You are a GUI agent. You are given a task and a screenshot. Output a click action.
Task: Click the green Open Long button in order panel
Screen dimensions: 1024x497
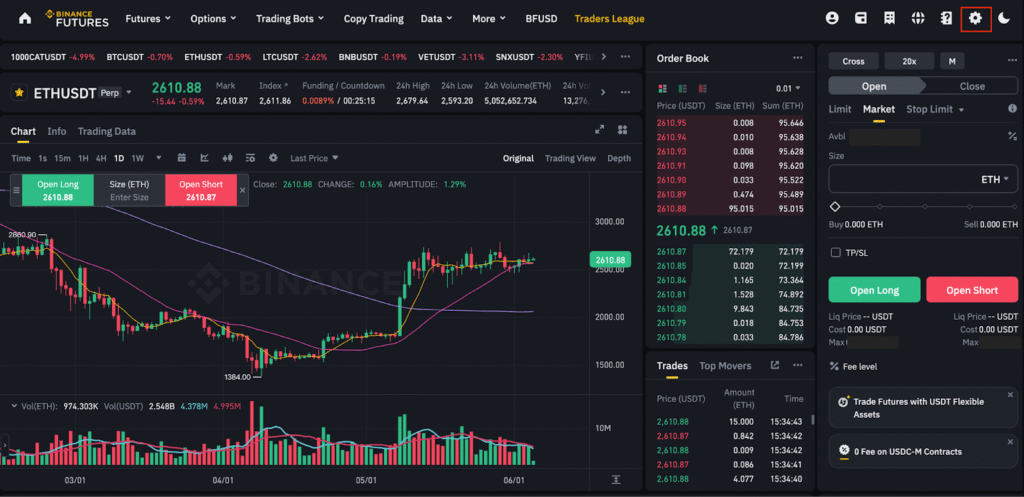(x=874, y=290)
